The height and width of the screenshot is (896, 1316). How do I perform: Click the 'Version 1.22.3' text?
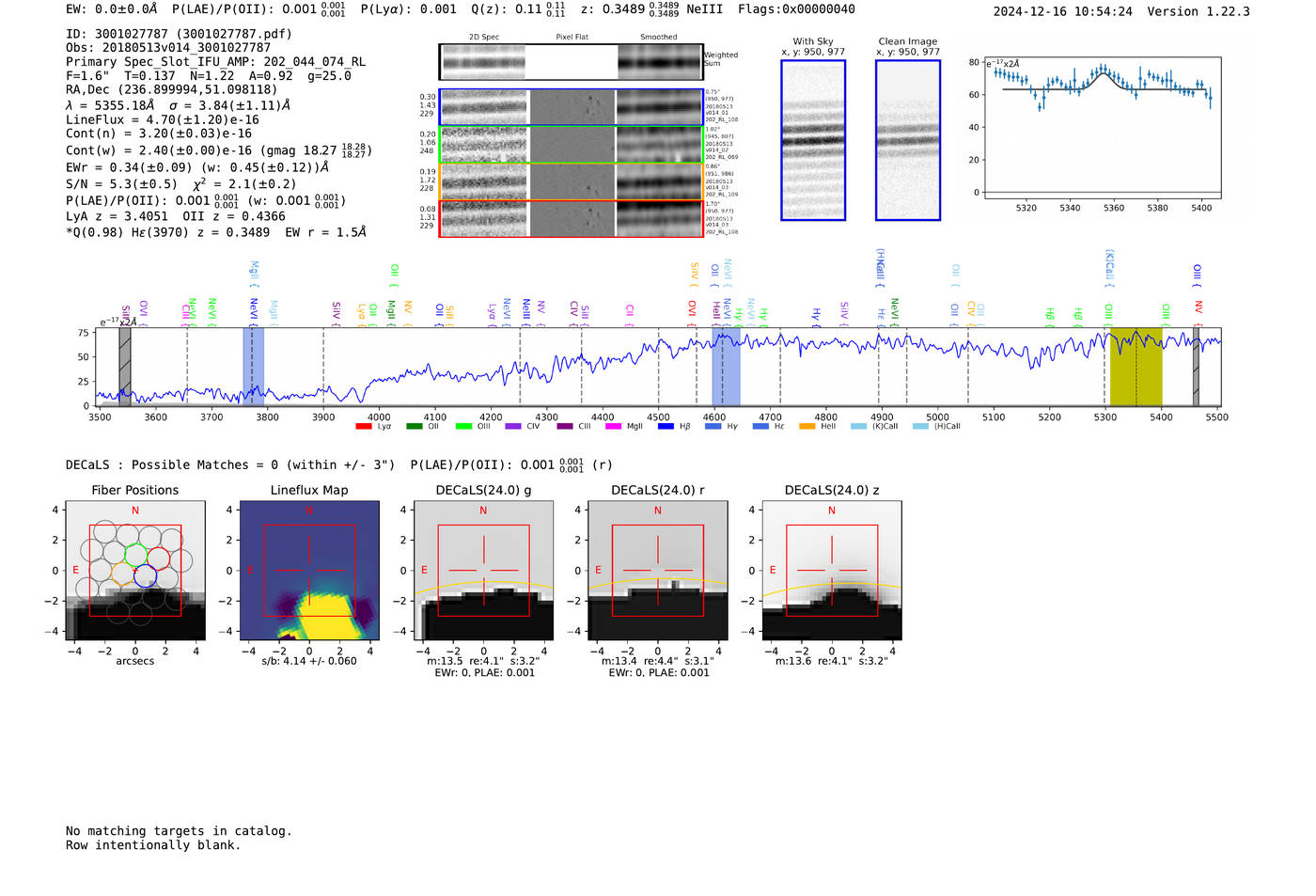1198,12
